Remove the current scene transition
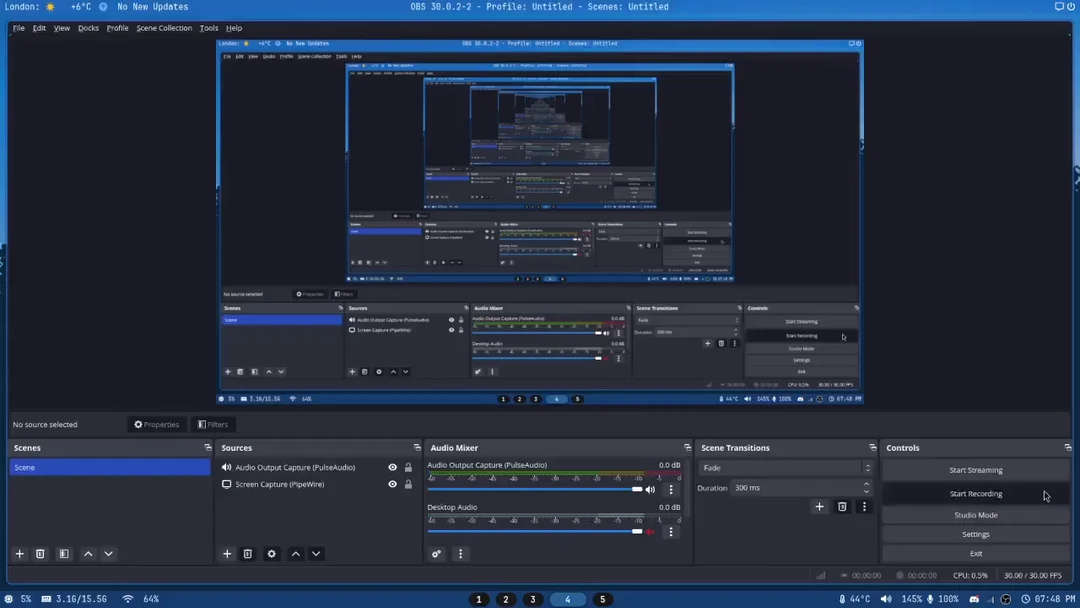This screenshot has width=1080, height=608. pyautogui.click(x=842, y=507)
